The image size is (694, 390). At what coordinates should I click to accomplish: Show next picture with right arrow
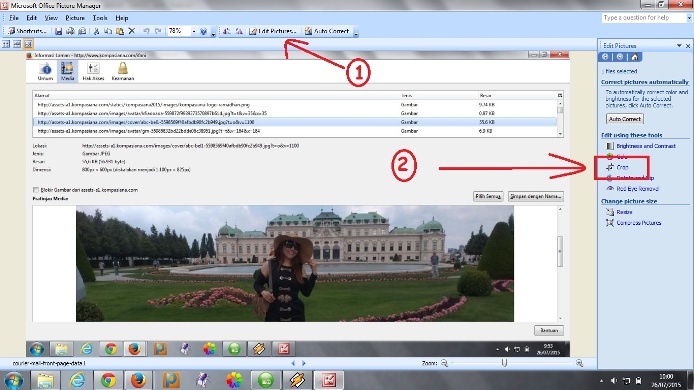304,363
